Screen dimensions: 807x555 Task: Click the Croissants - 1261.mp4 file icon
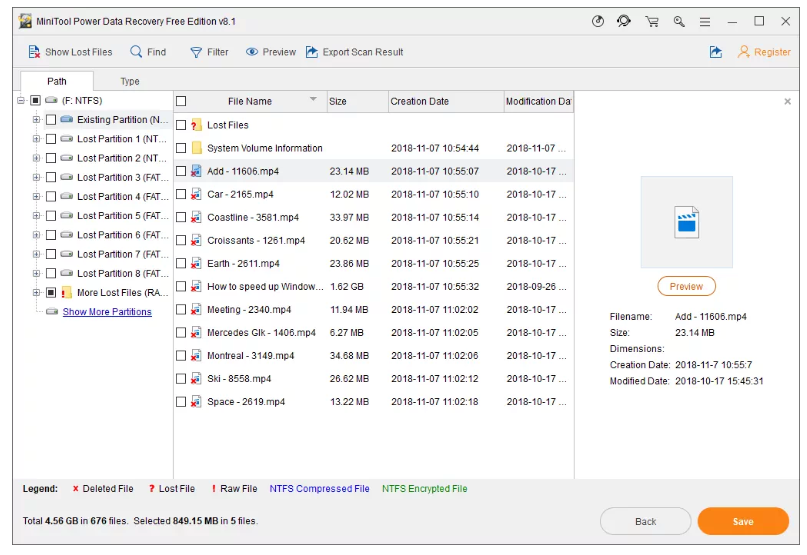tap(196, 240)
